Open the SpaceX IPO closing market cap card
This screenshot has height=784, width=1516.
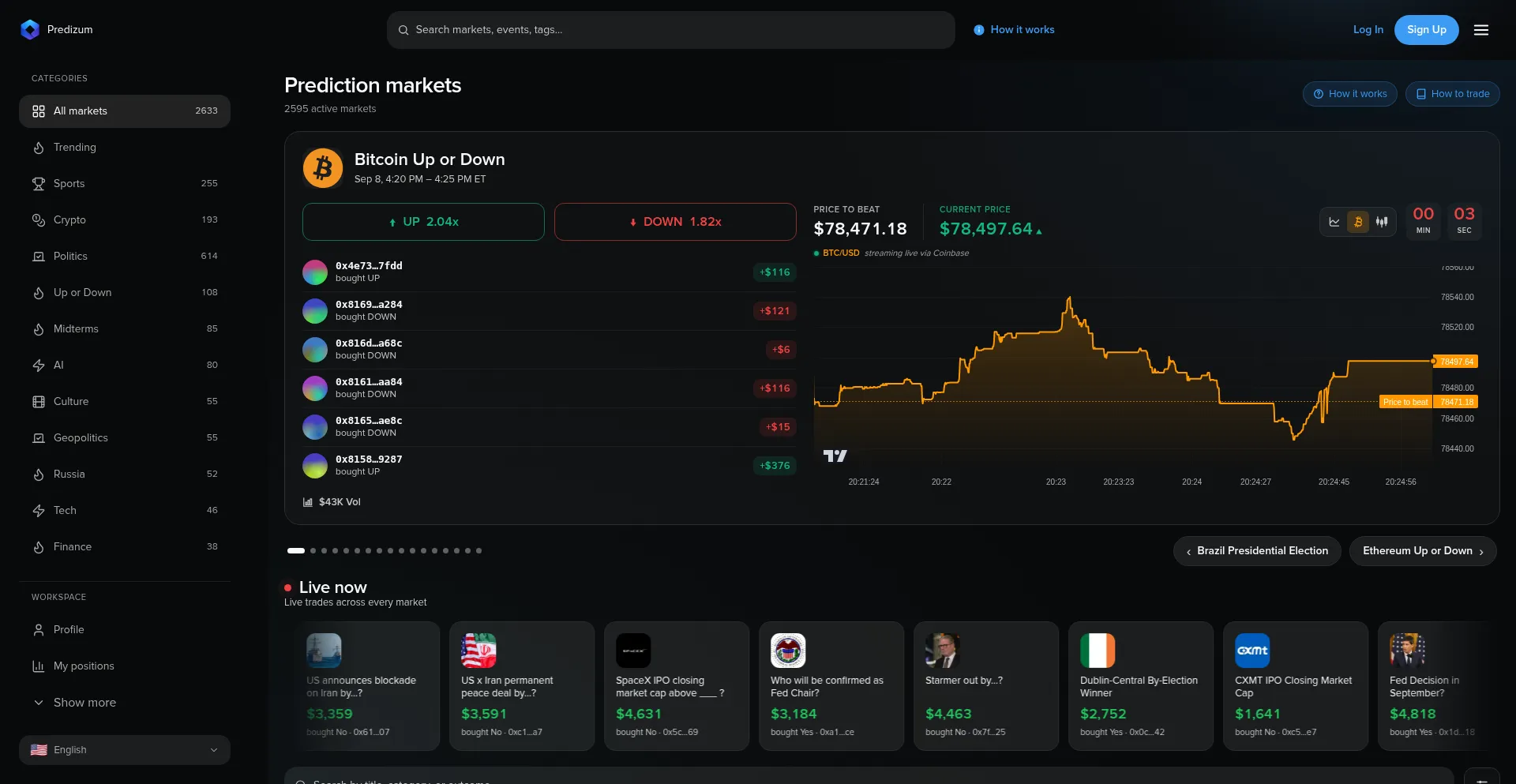pyautogui.click(x=677, y=686)
